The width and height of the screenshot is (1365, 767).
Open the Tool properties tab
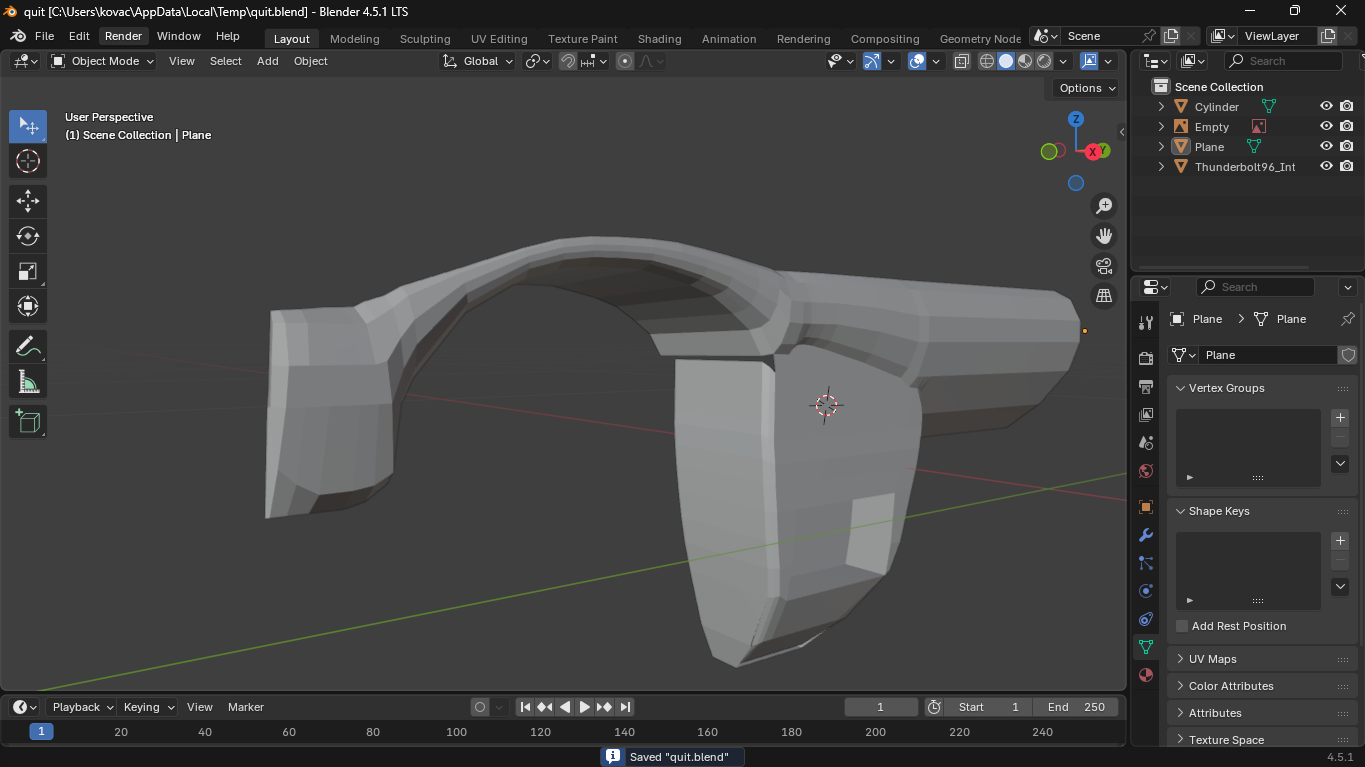[1146, 322]
